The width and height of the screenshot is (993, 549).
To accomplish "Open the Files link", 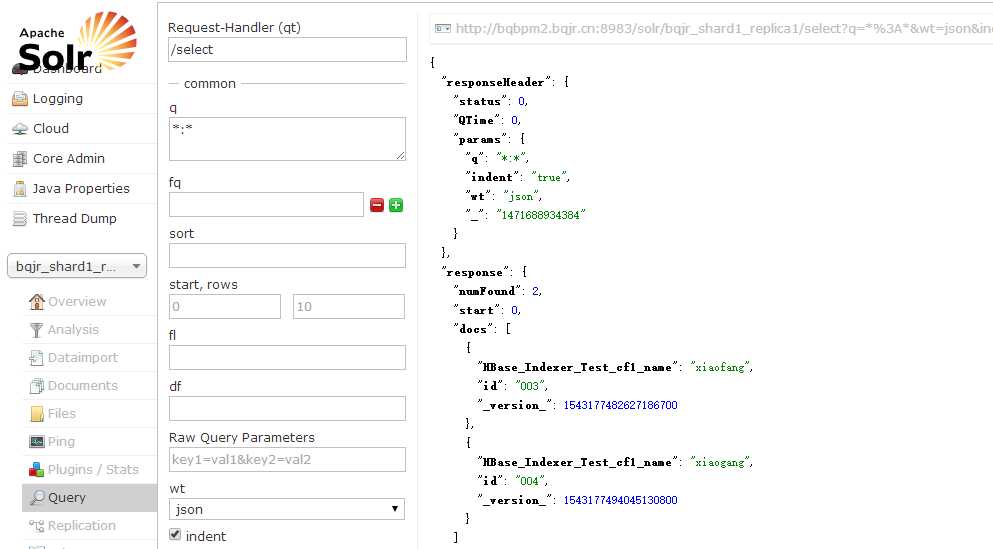I will coord(62,413).
